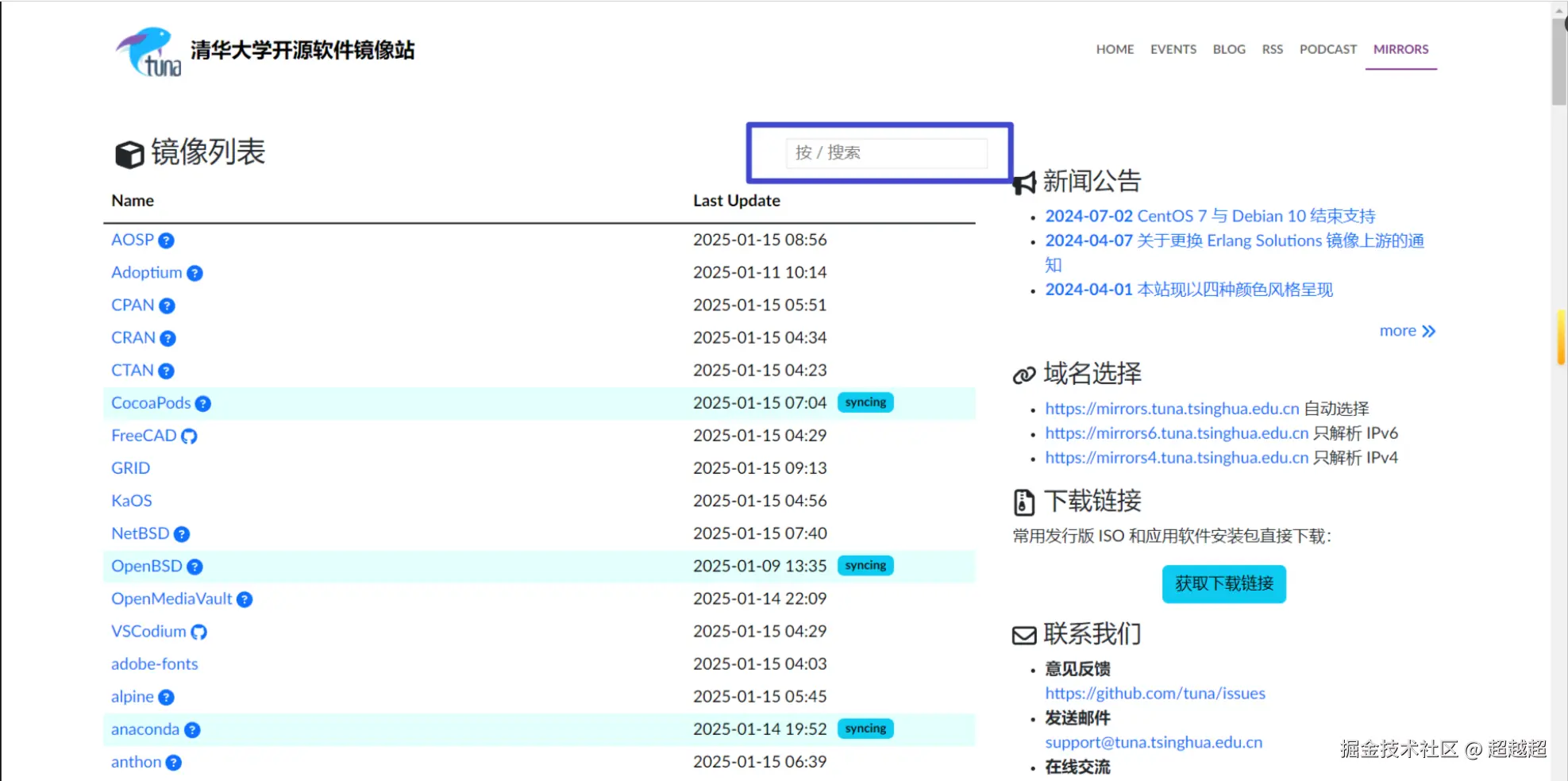Viewport: 1568px width, 781px height.
Task: Open help icon next to CPAN
Action: click(167, 306)
